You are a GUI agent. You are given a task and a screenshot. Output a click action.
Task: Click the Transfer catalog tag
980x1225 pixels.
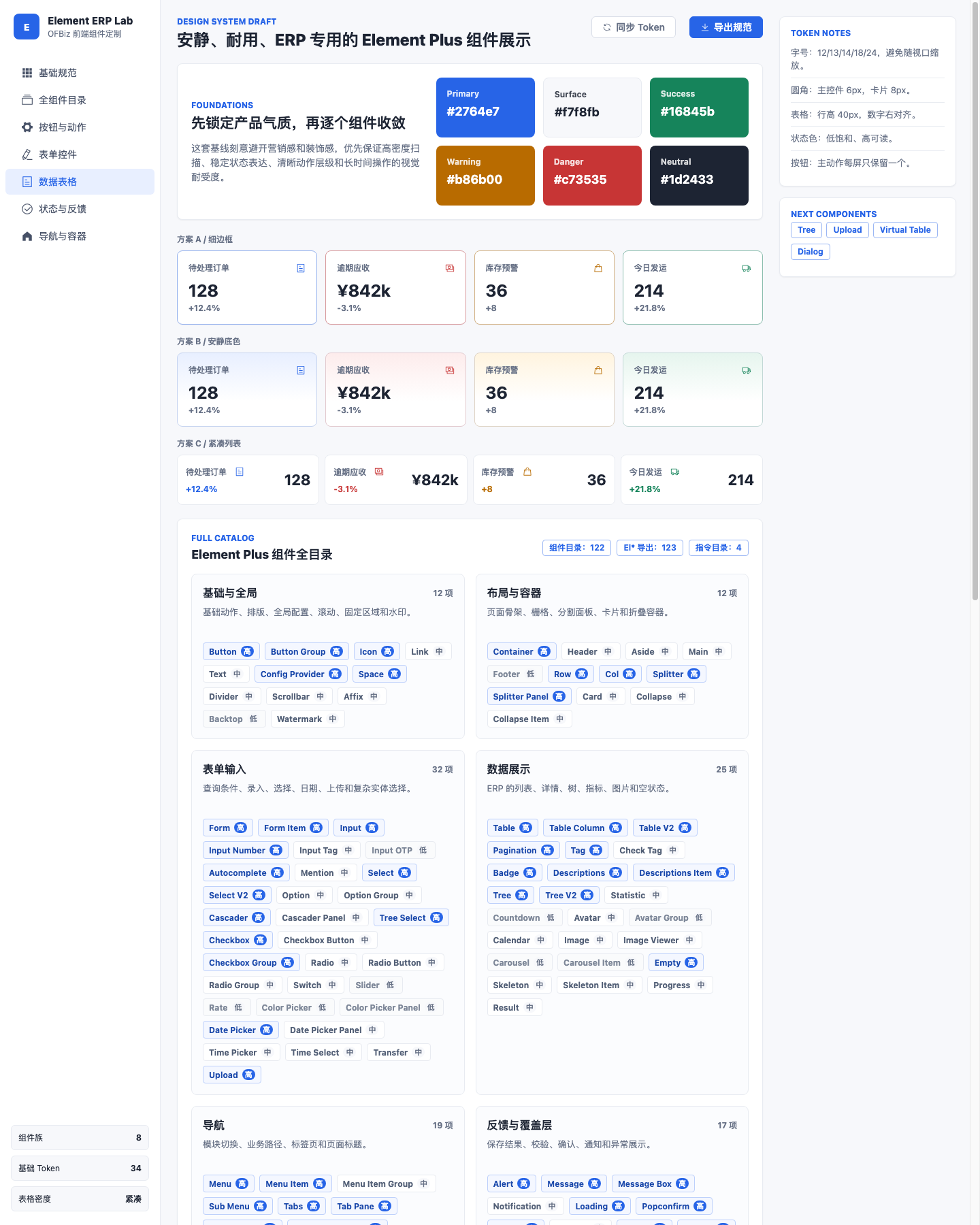pyautogui.click(x=399, y=1052)
